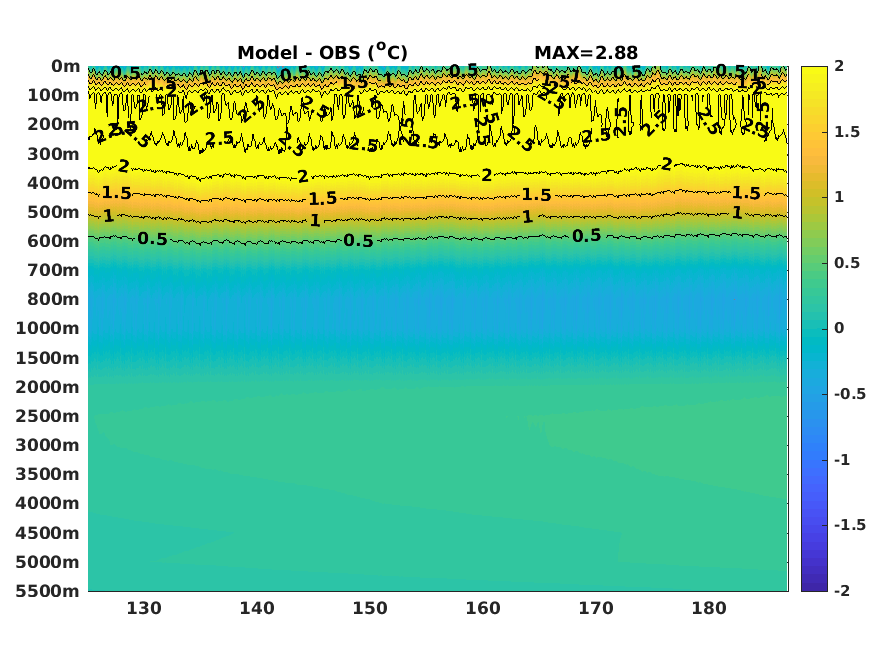Select the "3000m" depth axis label
Screen dimensions: 875x656
pyautogui.click(x=47, y=445)
